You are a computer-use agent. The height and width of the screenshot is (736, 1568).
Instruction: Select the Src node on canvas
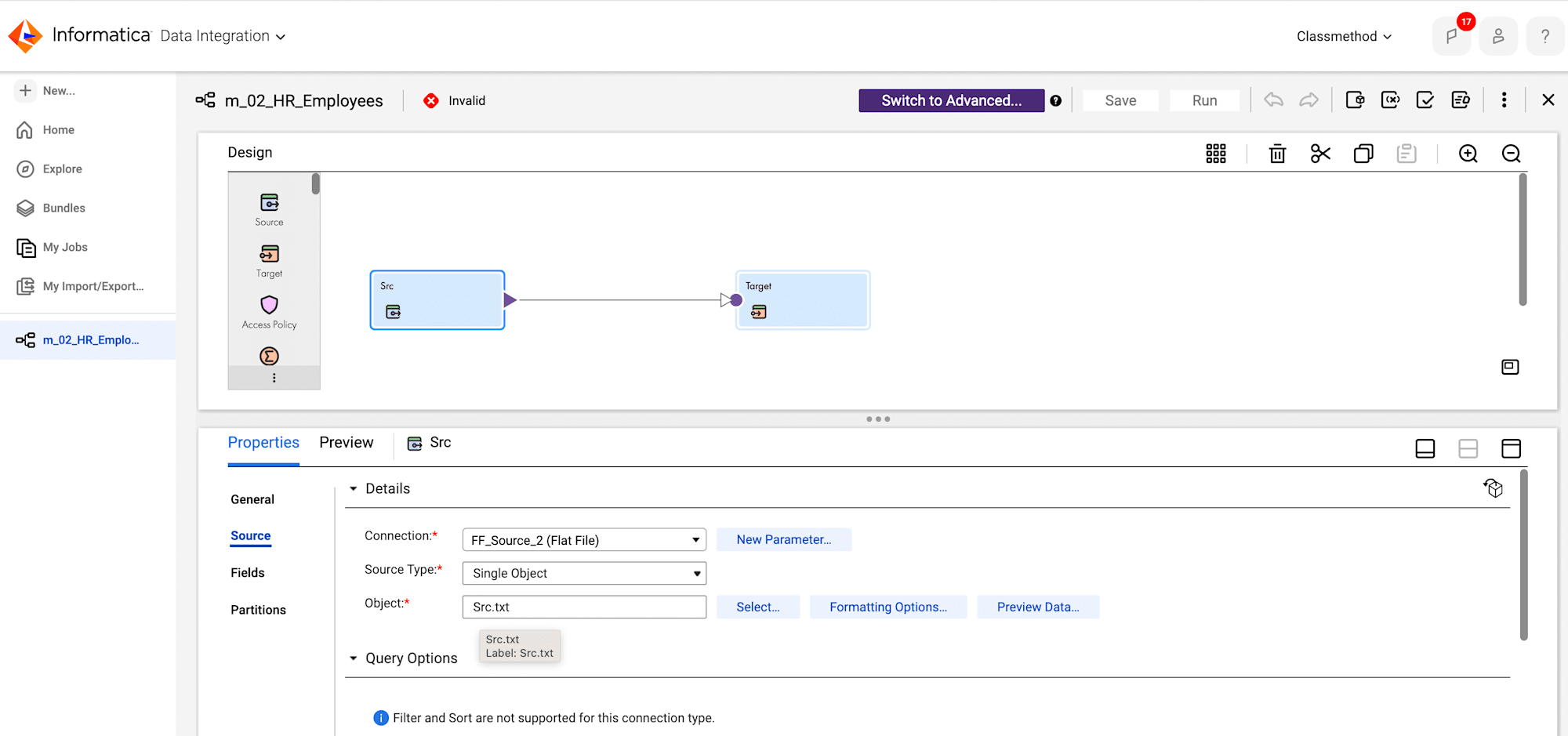pyautogui.click(x=437, y=300)
